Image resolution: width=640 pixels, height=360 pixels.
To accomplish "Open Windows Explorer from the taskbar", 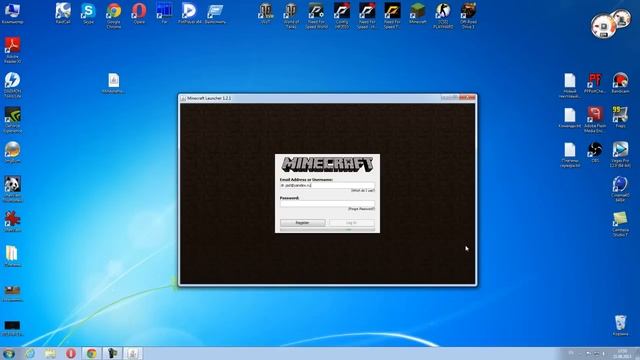I will pos(50,353).
